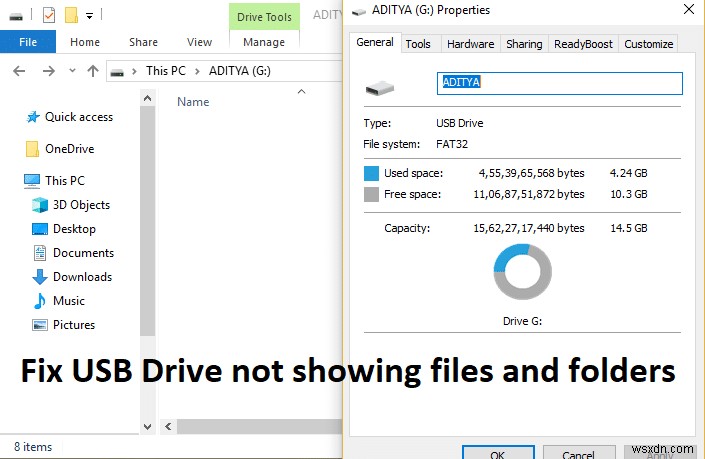705x459 pixels.
Task: Click the OneDrive folder icon
Action: pos(32,149)
